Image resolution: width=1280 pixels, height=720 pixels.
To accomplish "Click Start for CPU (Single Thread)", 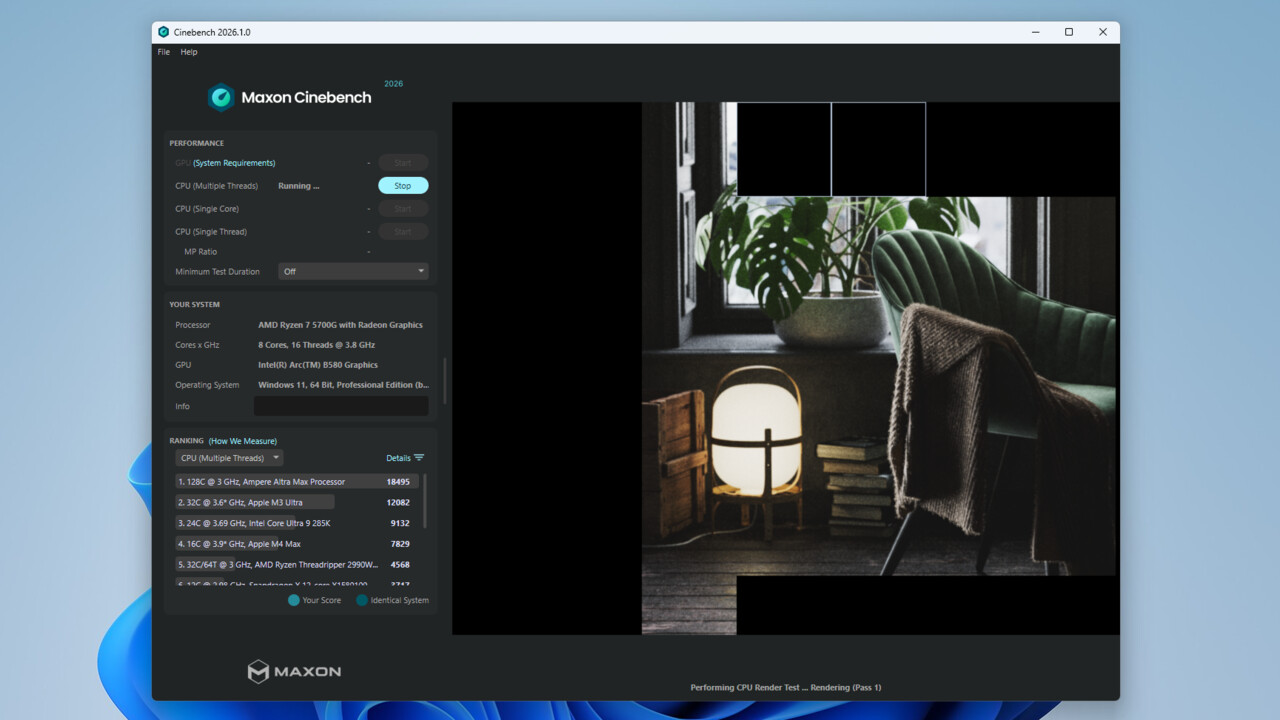I will point(403,232).
